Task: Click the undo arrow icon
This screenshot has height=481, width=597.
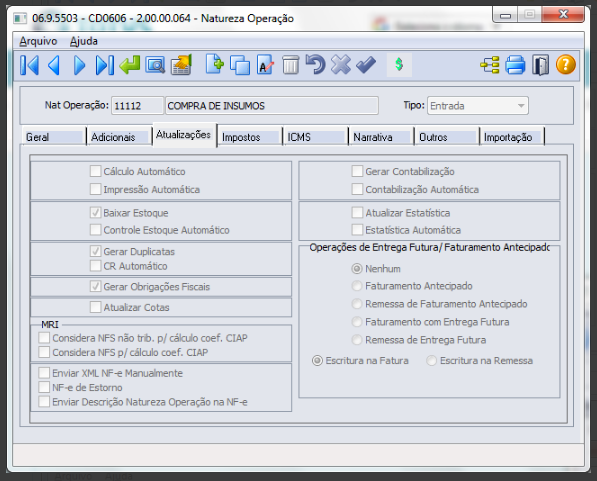Action: (315, 64)
